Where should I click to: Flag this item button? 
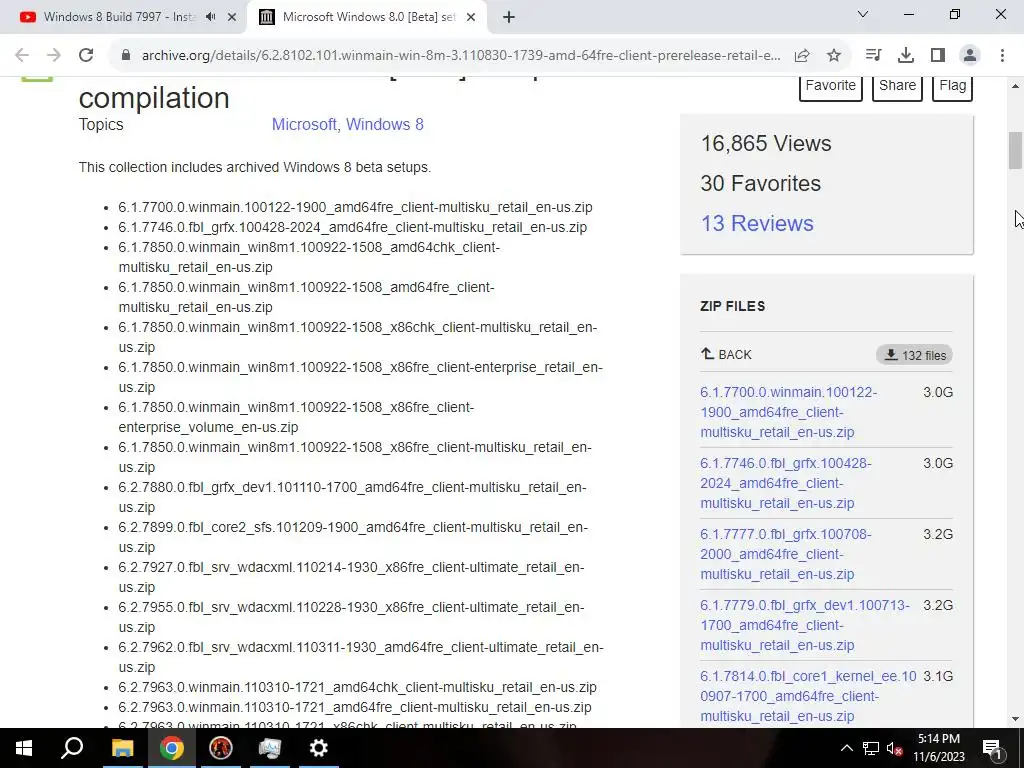[952, 86]
